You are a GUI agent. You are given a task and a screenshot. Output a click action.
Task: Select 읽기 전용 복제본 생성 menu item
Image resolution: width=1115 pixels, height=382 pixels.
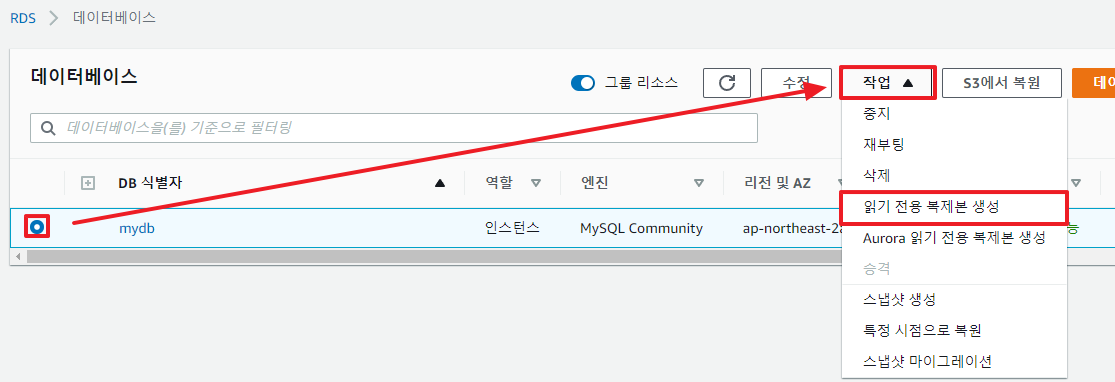pyautogui.click(x=954, y=207)
